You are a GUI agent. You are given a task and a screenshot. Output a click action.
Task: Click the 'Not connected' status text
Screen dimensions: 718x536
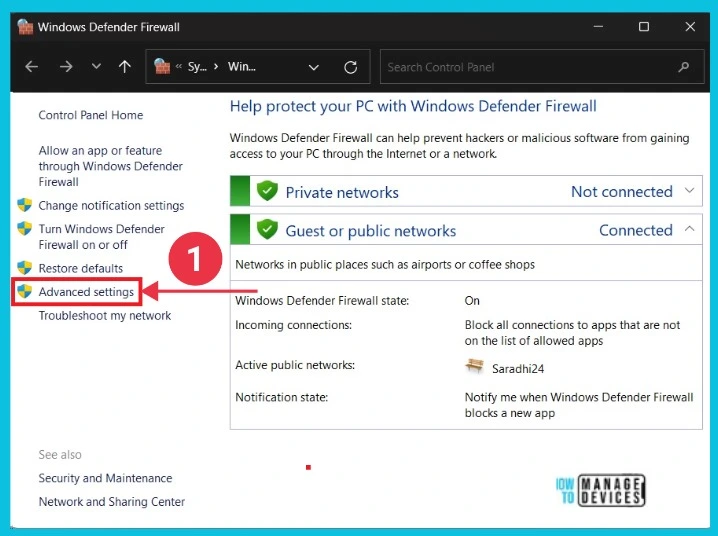[x=622, y=191]
